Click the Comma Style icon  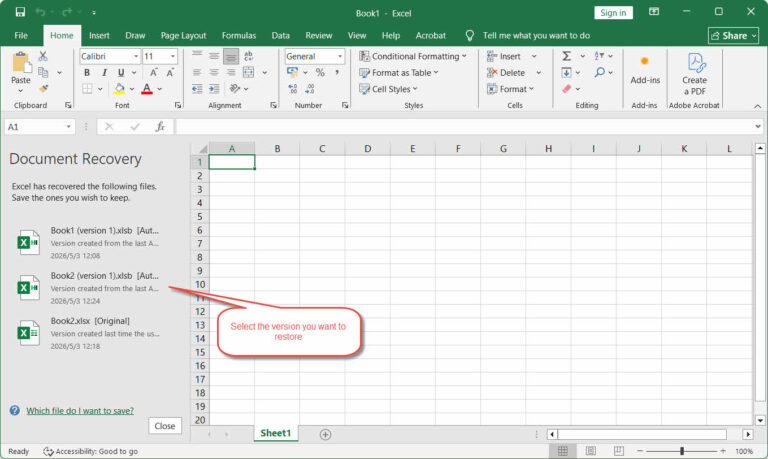(x=337, y=72)
